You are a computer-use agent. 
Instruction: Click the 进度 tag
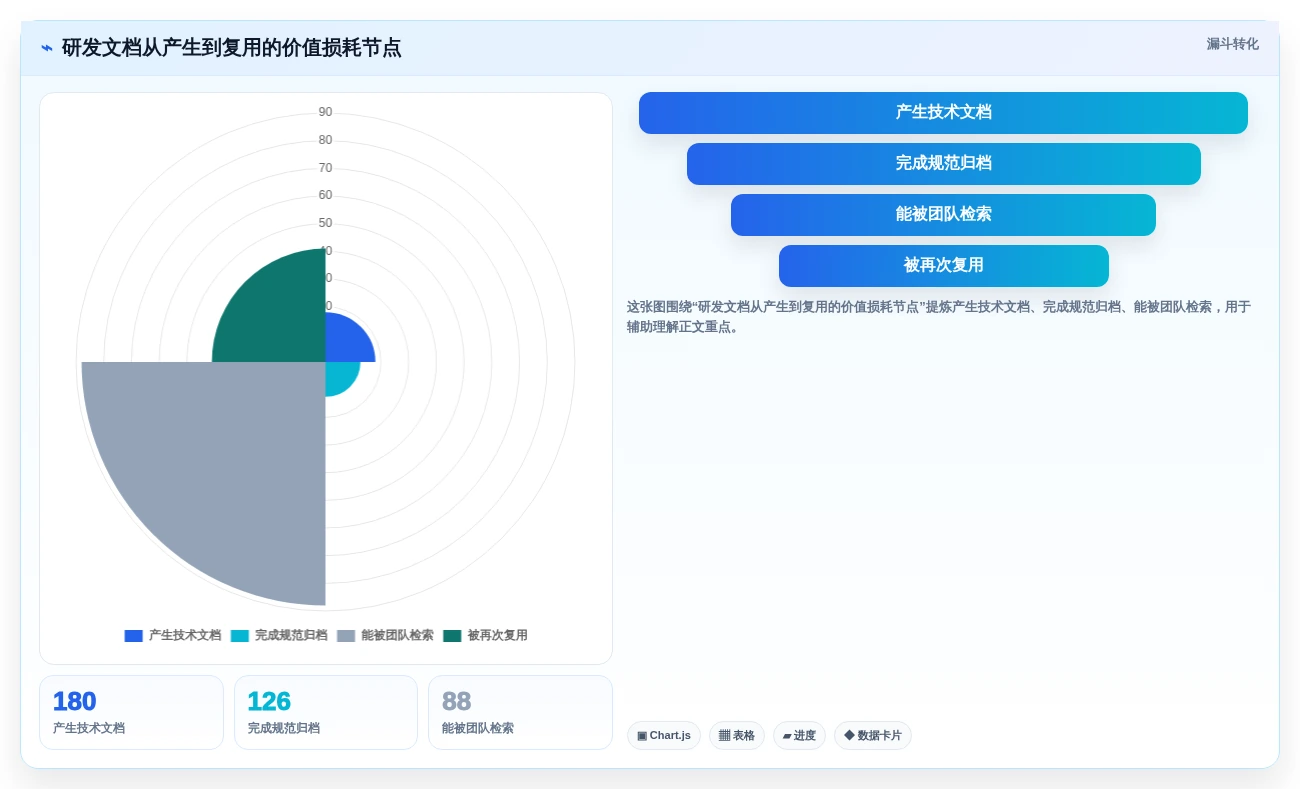799,736
